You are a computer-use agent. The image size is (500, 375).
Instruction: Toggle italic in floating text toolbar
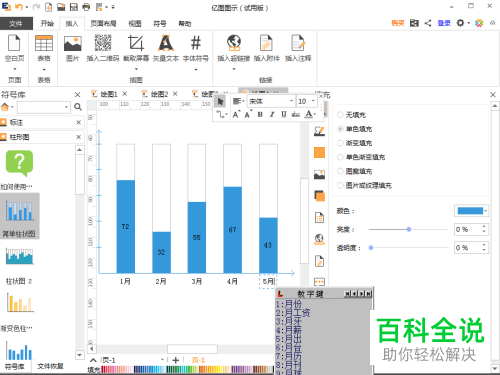pyautogui.click(x=272, y=114)
